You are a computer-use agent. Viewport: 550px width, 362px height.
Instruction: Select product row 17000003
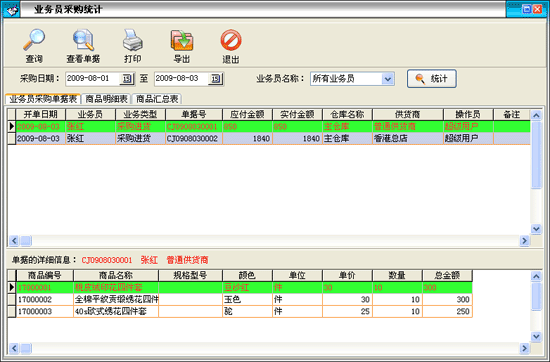tap(240, 311)
